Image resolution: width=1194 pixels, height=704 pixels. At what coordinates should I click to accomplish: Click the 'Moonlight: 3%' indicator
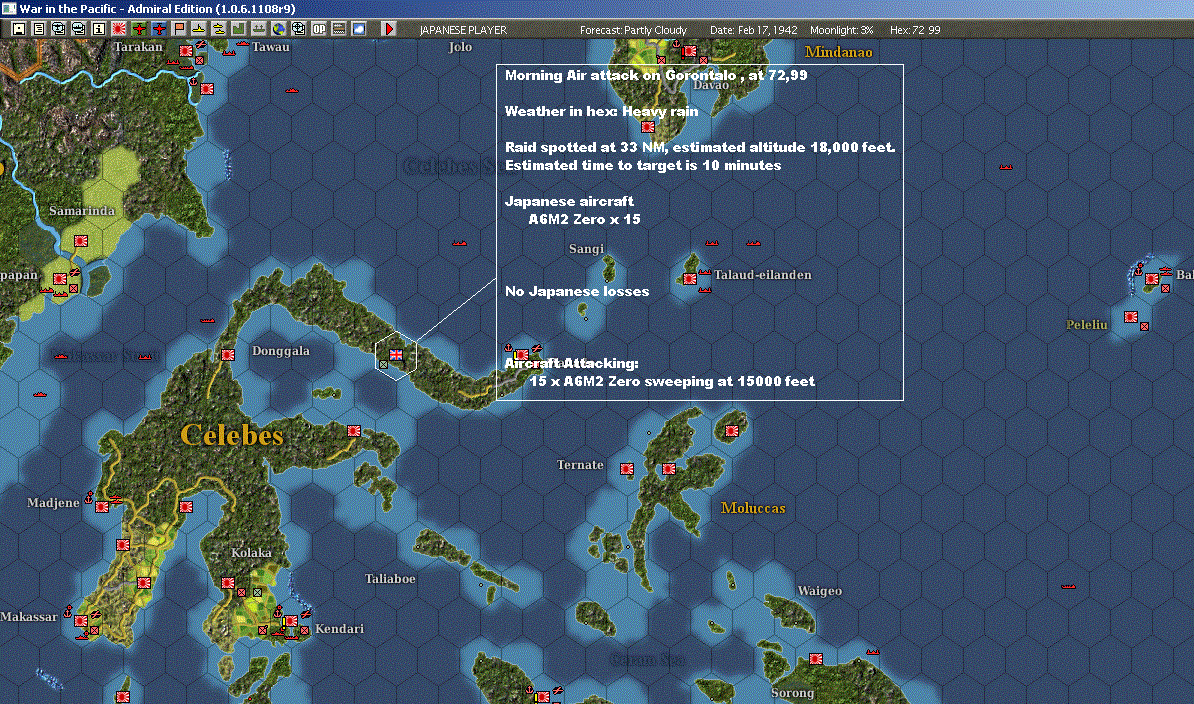[x=841, y=30]
